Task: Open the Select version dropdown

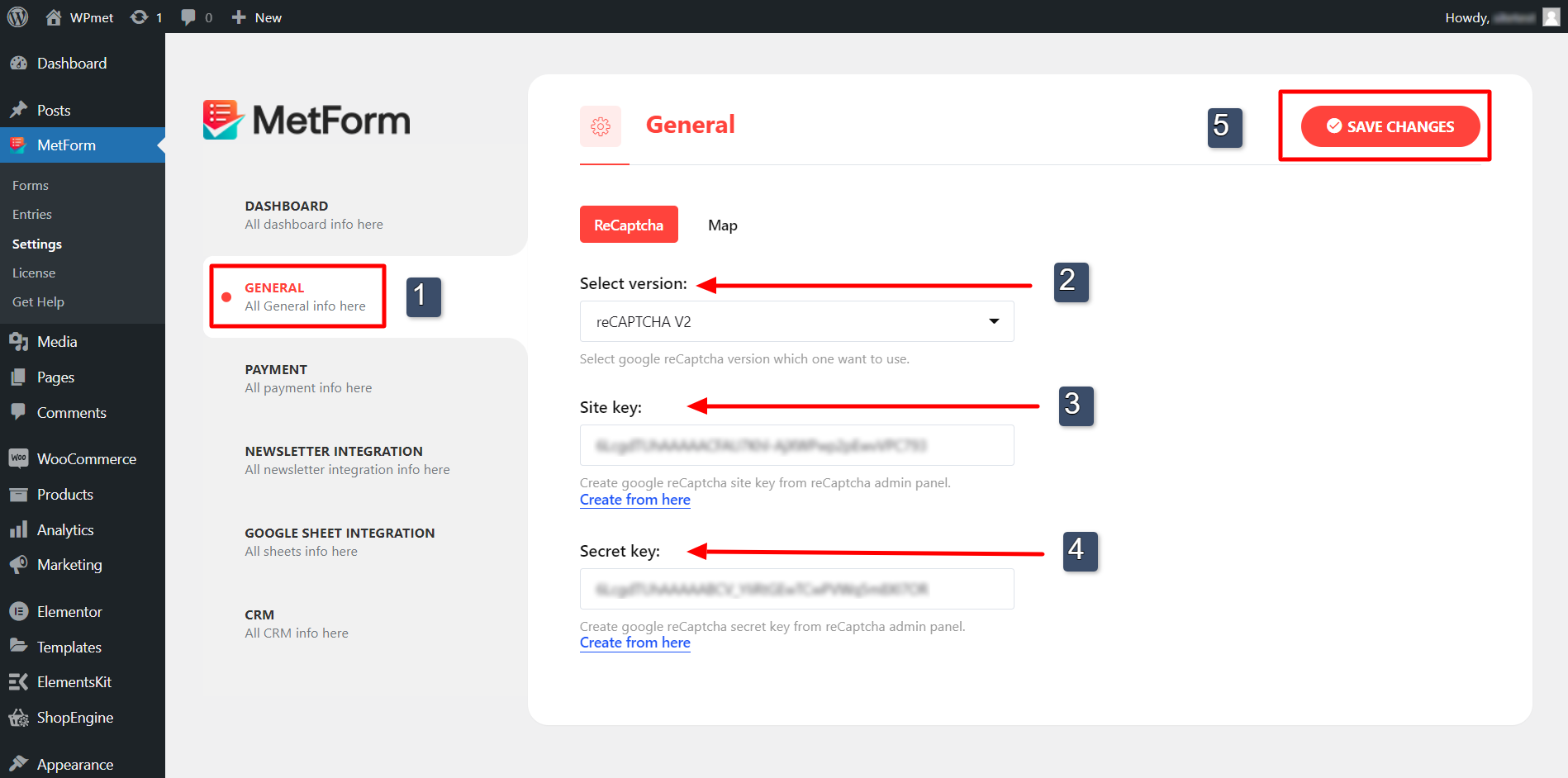Action: (x=796, y=322)
